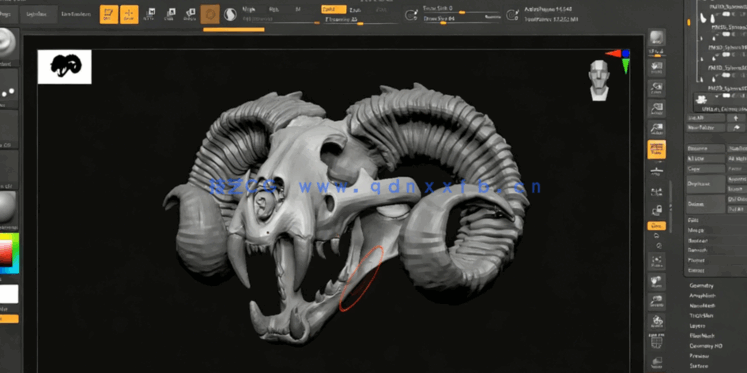Expand the Boolean subtool section

[697, 241]
